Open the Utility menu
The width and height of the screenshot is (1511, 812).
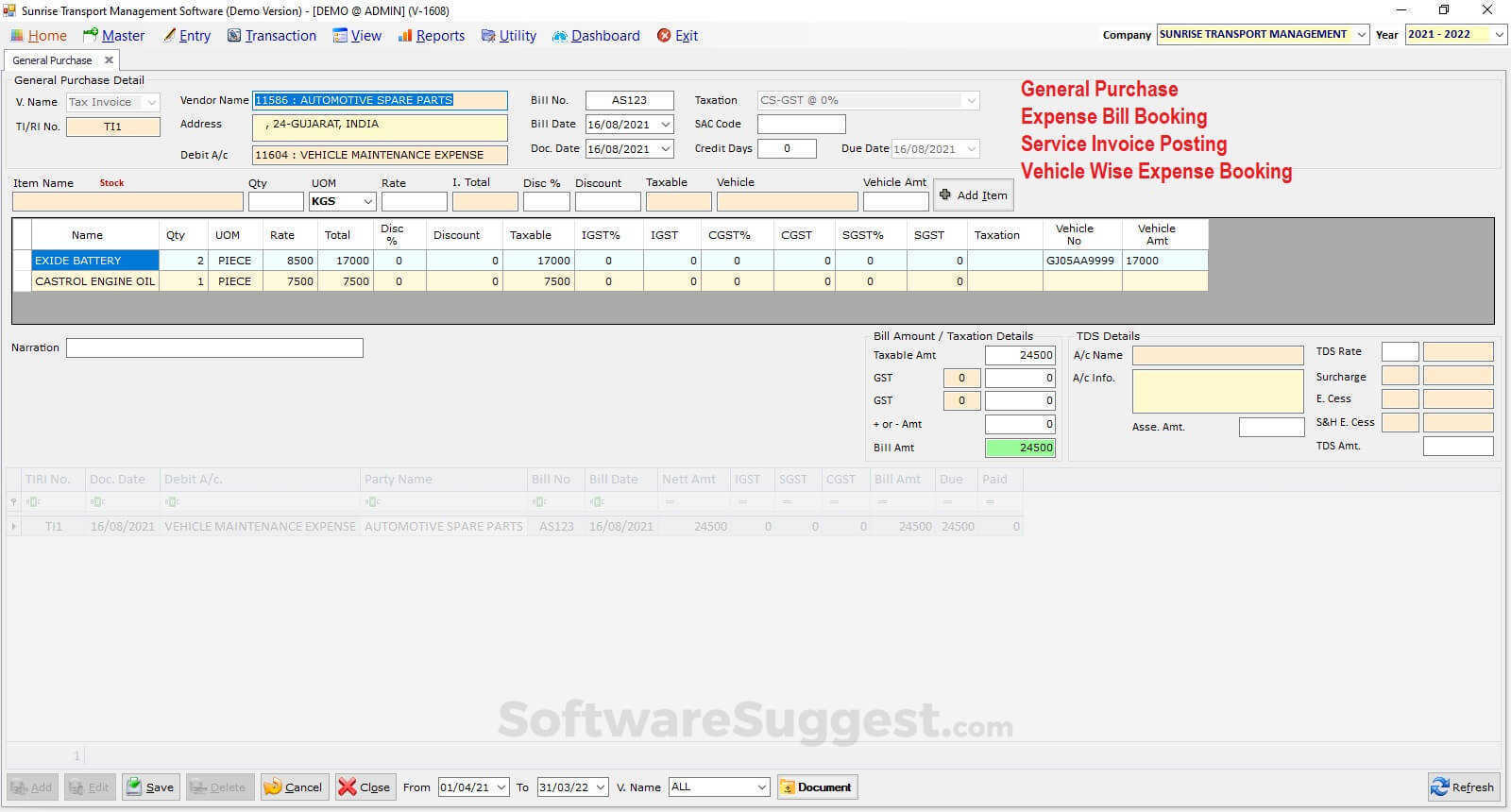509,36
